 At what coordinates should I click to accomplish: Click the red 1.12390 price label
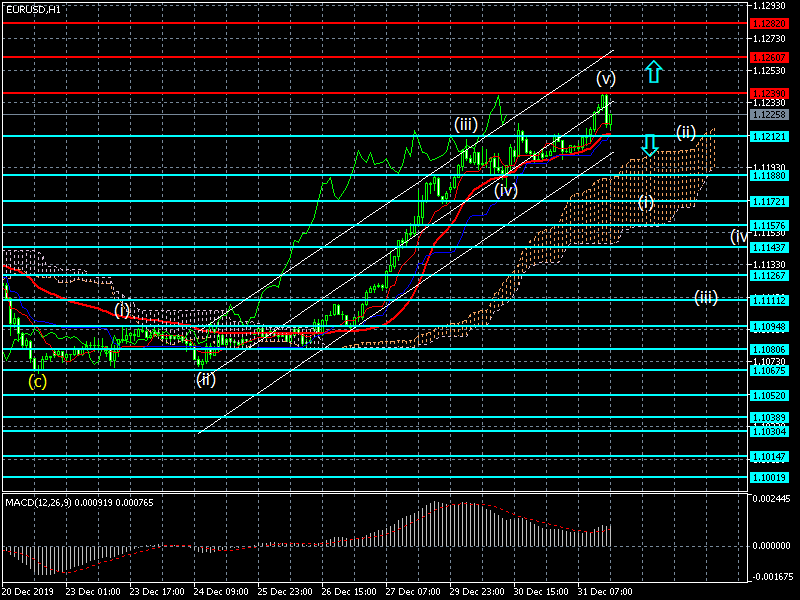770,93
